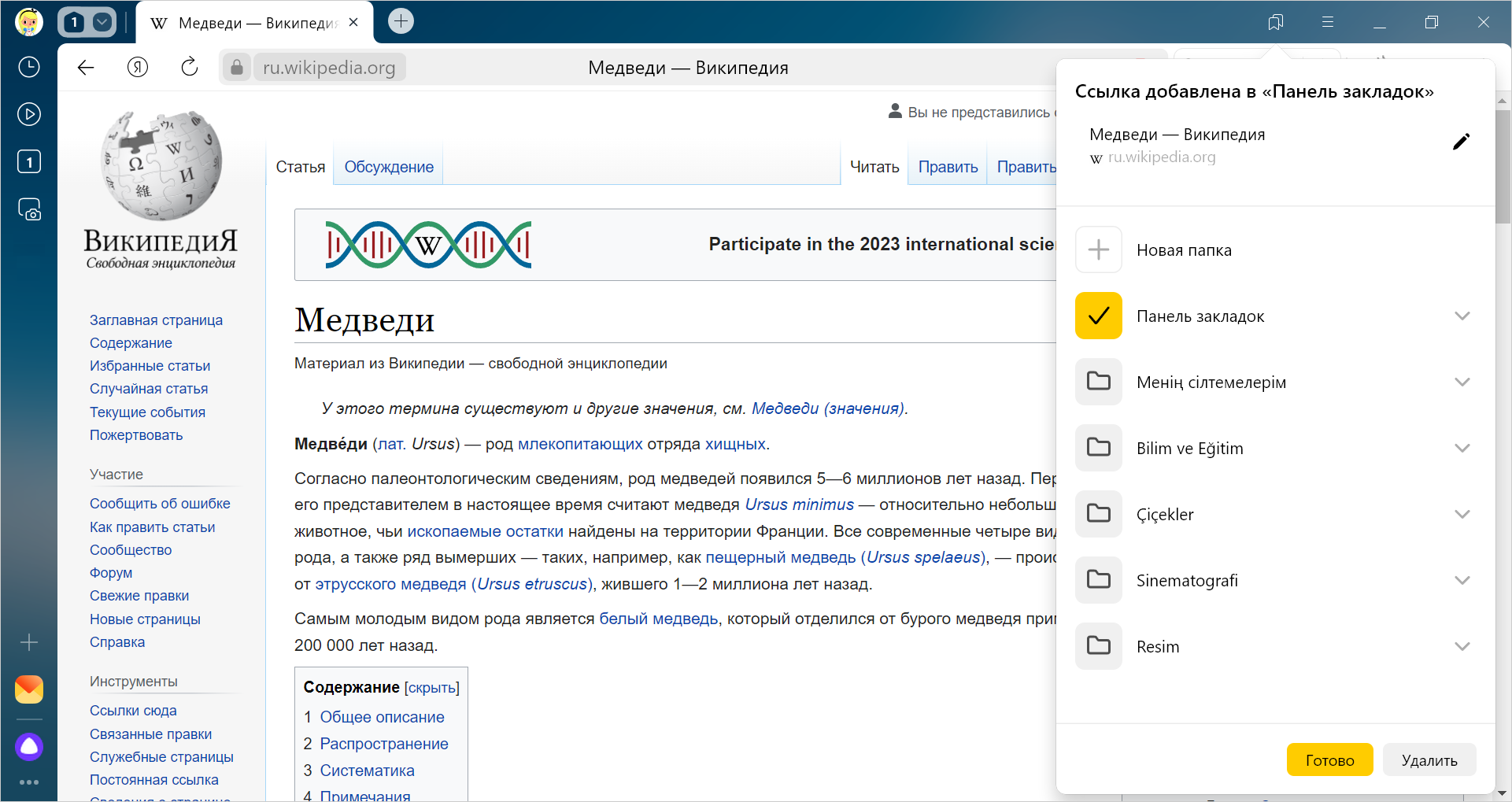
Task: Expand the Bilim ve Eğitim folder chevron
Action: coord(1462,448)
